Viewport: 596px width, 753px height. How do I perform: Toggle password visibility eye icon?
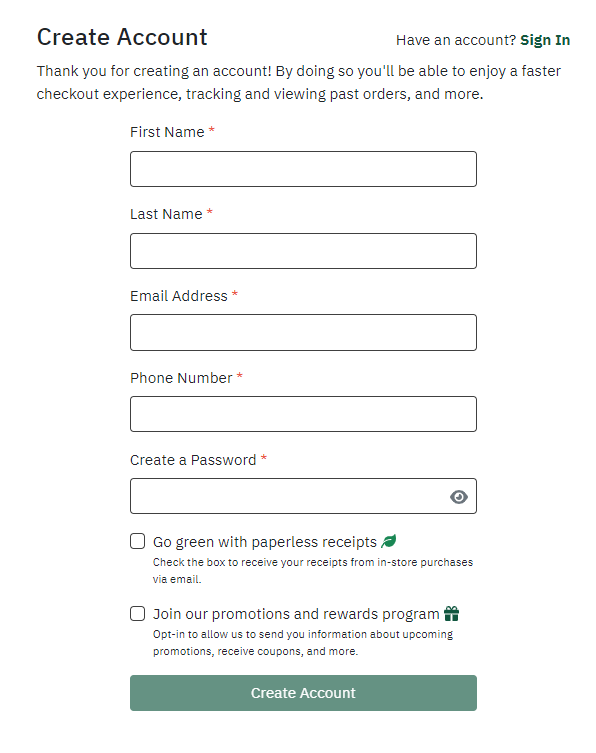(x=459, y=497)
